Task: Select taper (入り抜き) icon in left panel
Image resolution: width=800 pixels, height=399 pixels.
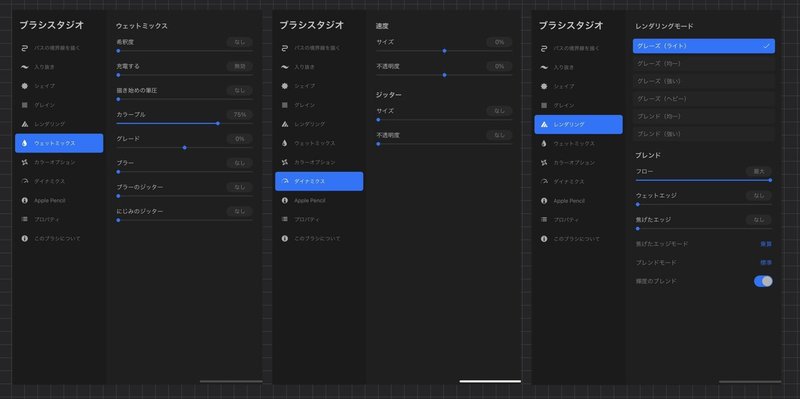Action: click(x=24, y=67)
